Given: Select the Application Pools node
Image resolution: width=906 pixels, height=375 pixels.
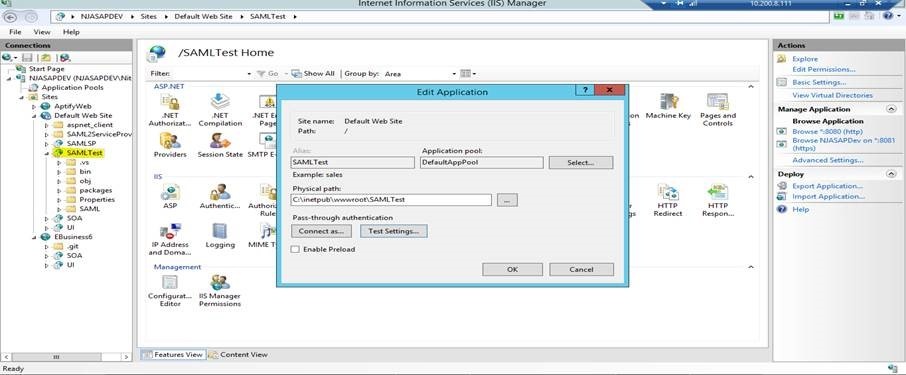Looking at the screenshot, I should click(x=72, y=87).
